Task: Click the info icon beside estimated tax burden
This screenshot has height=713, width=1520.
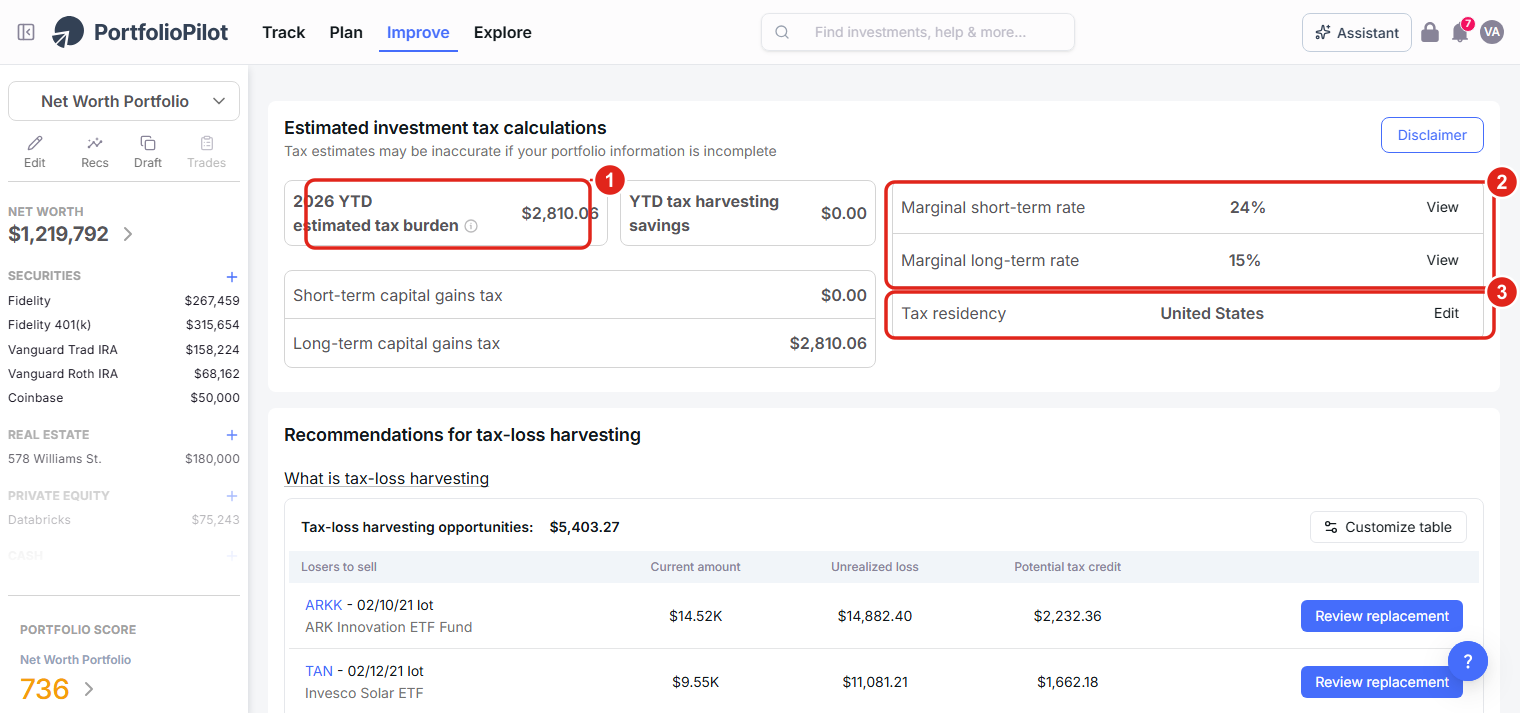Action: [471, 226]
